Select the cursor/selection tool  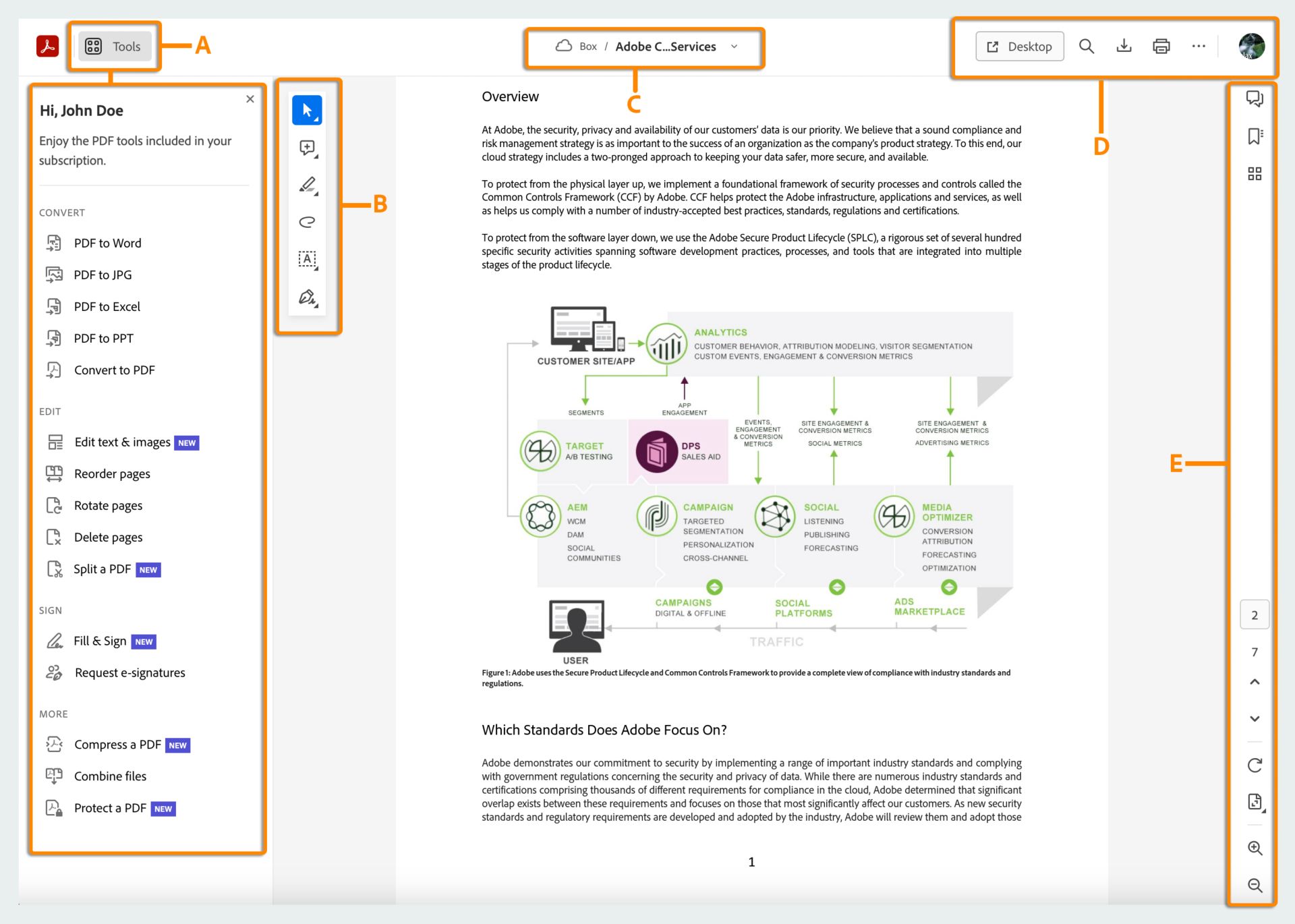tap(307, 109)
